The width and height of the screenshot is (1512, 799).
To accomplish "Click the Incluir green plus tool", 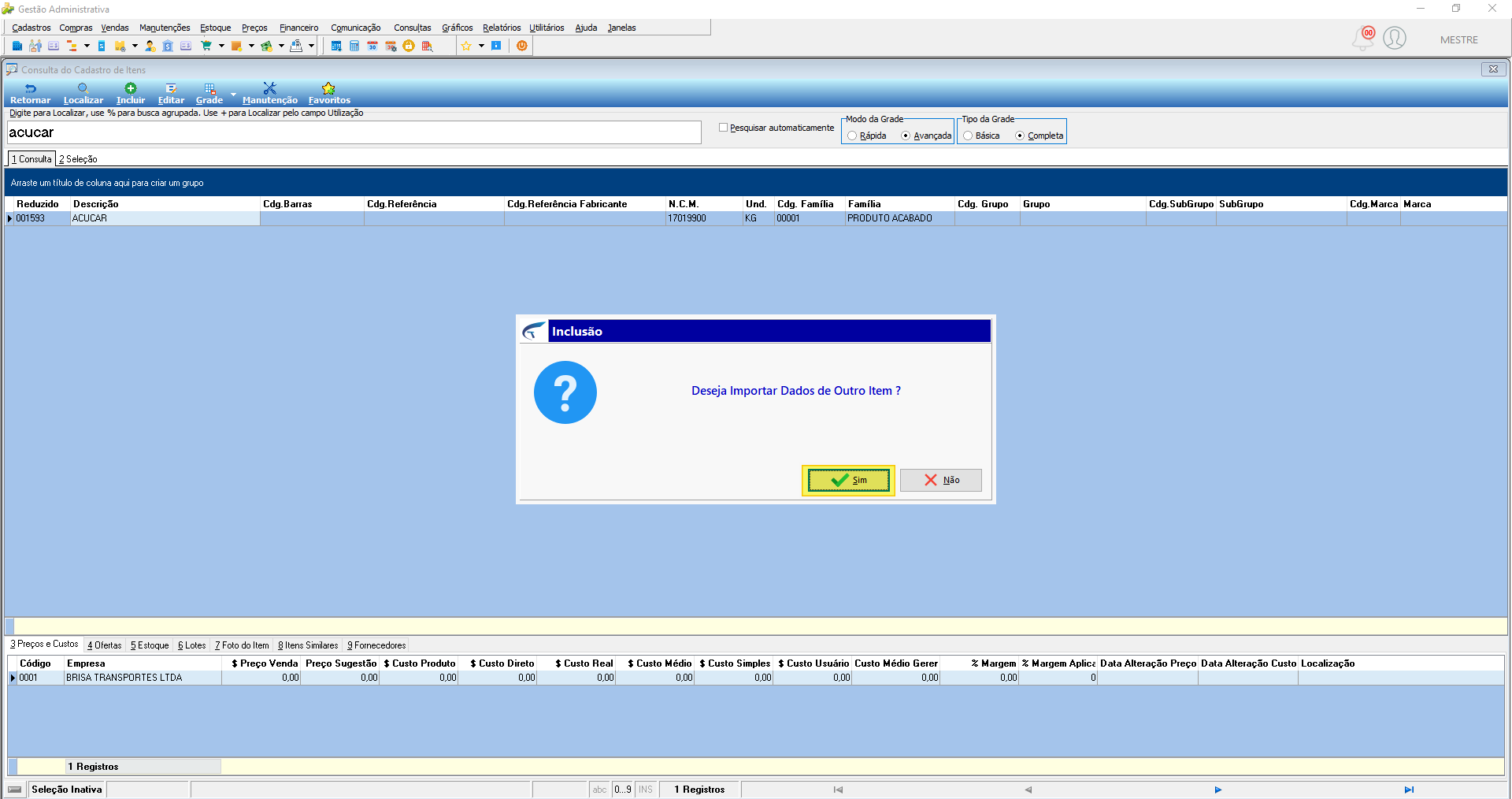I will pyautogui.click(x=131, y=94).
